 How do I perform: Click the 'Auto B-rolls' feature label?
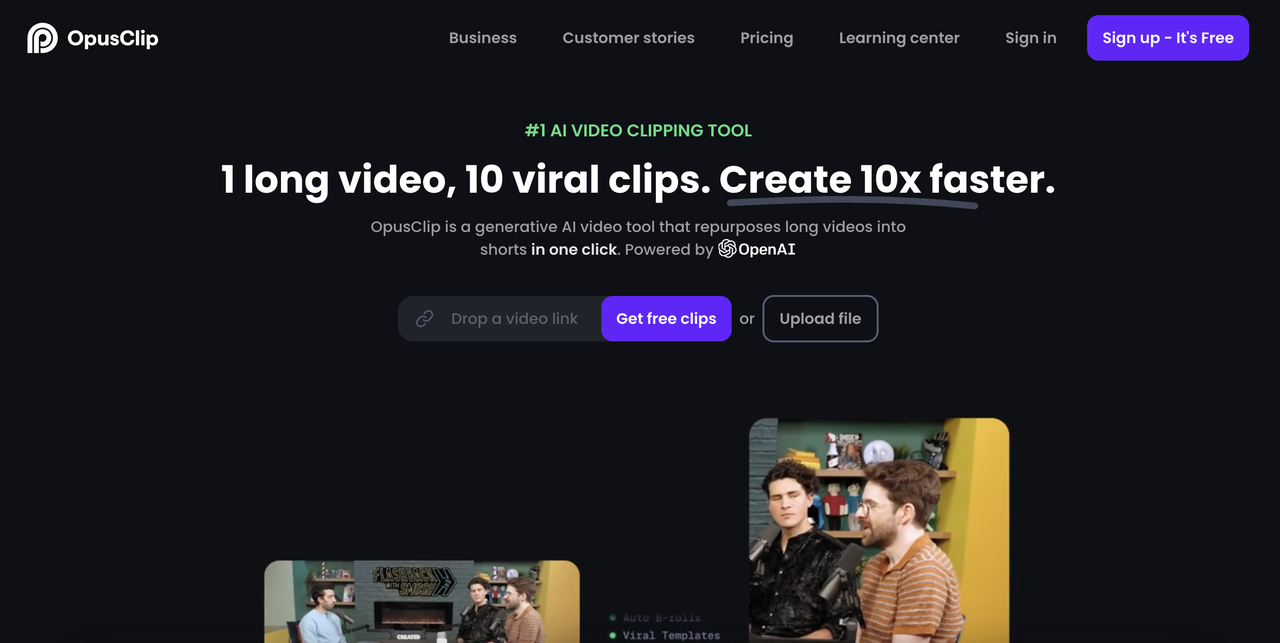pos(661,618)
